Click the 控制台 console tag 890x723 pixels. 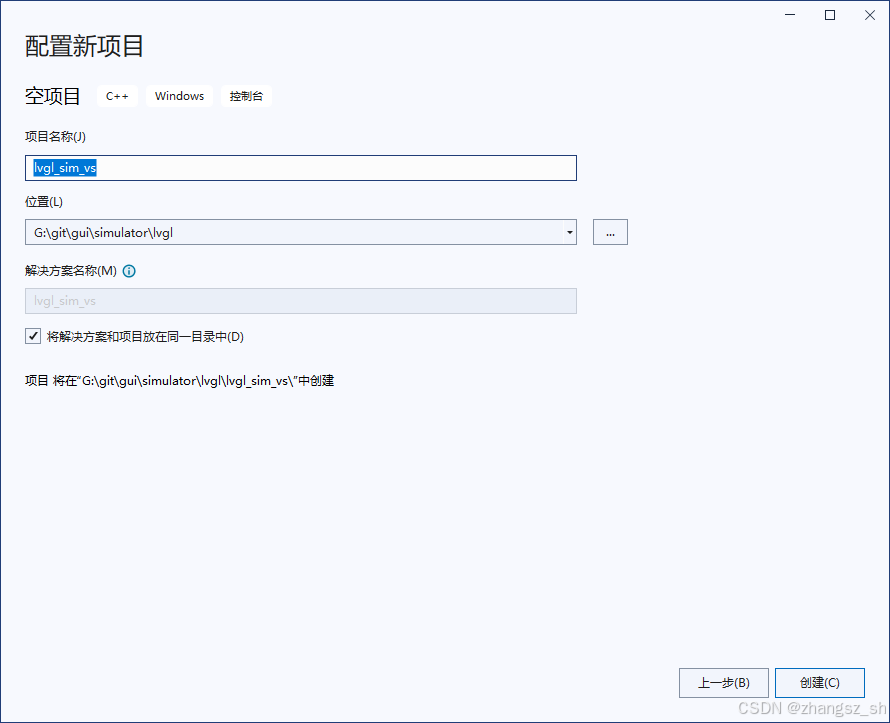pos(246,96)
